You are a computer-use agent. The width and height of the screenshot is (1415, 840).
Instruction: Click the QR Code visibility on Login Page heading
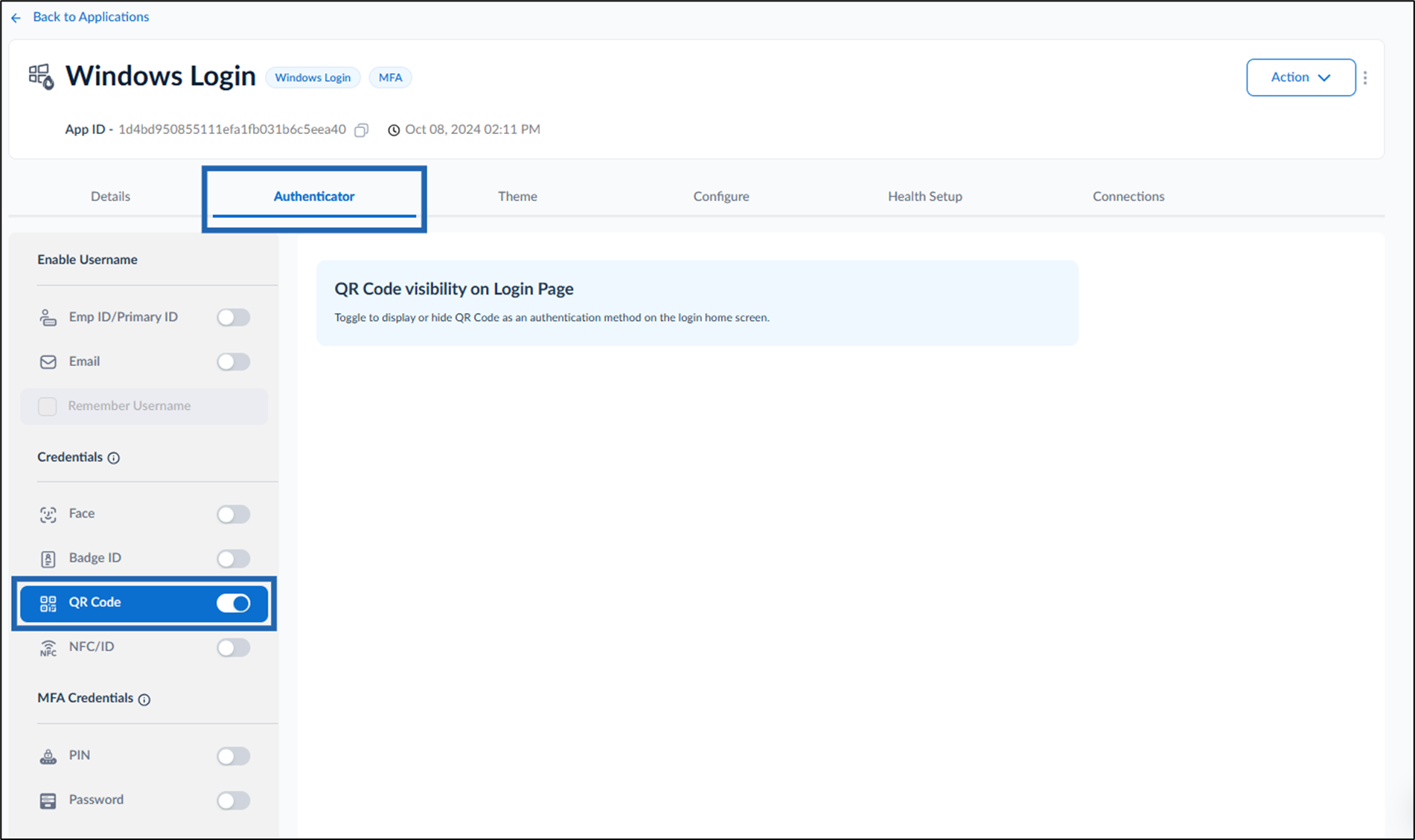(454, 289)
